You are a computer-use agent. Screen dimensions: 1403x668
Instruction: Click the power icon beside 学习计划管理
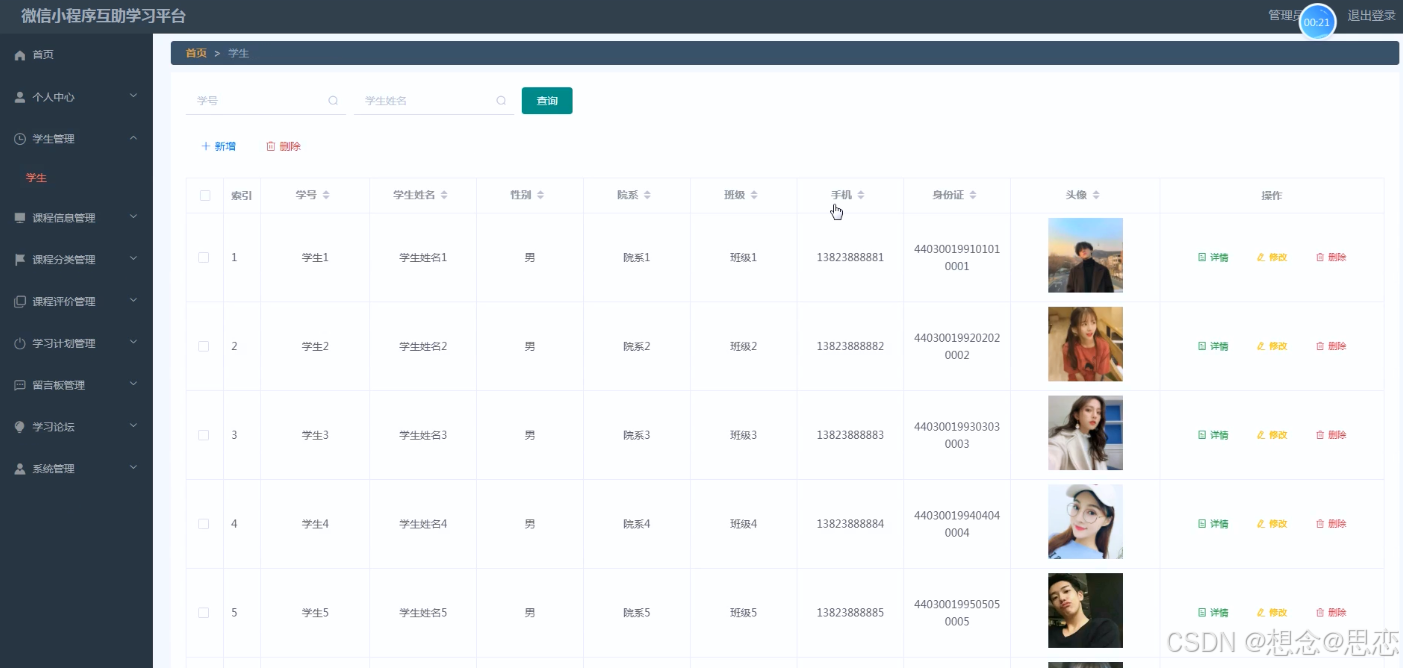pos(19,344)
